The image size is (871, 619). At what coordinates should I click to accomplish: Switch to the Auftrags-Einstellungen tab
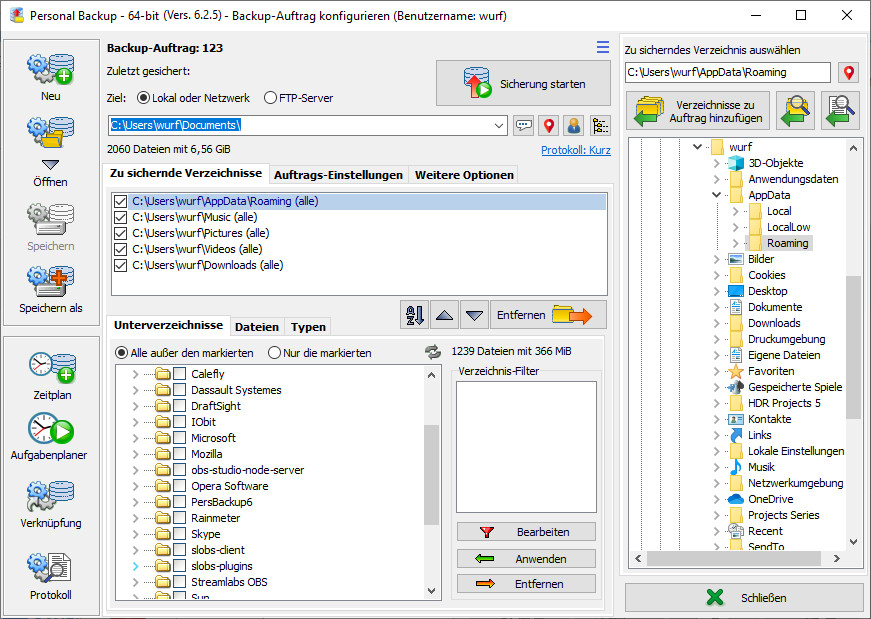[338, 175]
